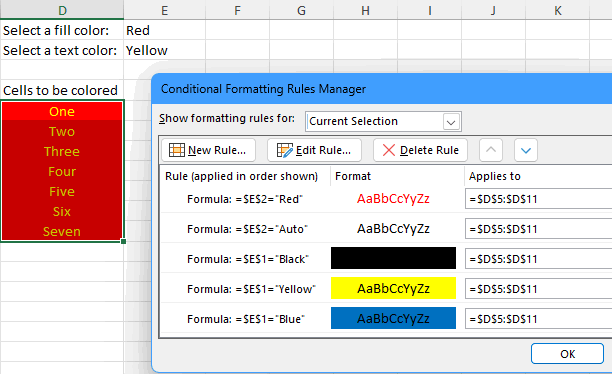This screenshot has height=374, width=612.
Task: Click the blue fill format preview
Action: pyautogui.click(x=393, y=318)
